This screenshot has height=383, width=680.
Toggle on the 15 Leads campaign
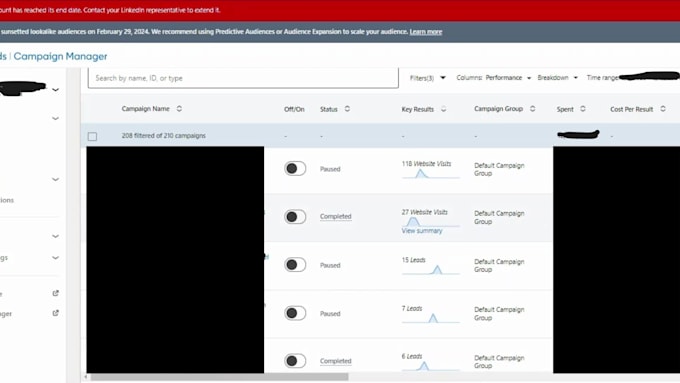295,265
